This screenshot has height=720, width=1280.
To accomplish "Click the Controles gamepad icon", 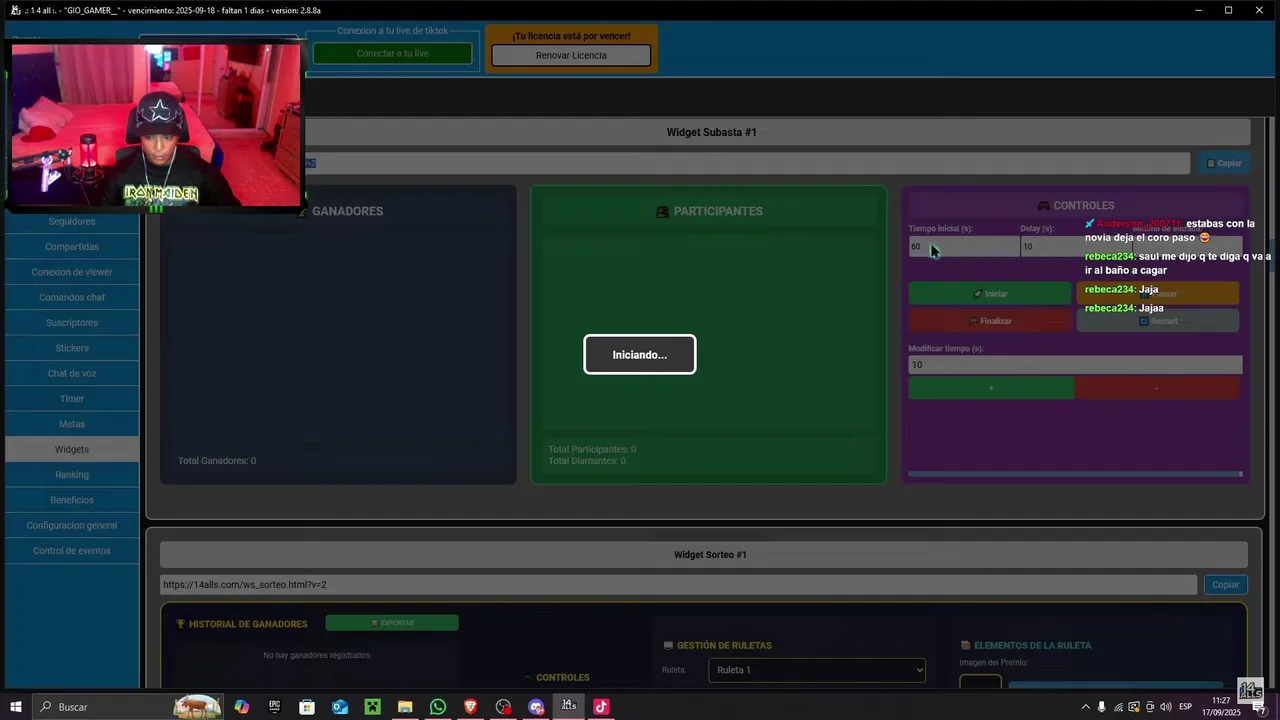I will tap(1043, 205).
